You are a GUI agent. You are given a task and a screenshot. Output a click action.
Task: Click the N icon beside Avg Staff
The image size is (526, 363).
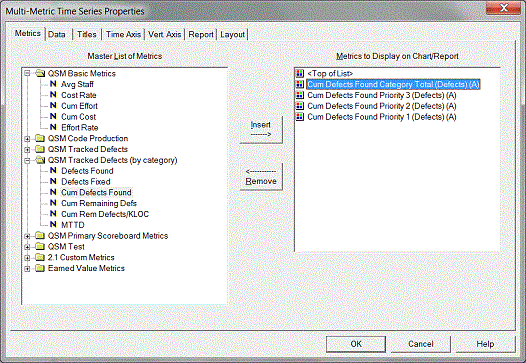[53, 84]
